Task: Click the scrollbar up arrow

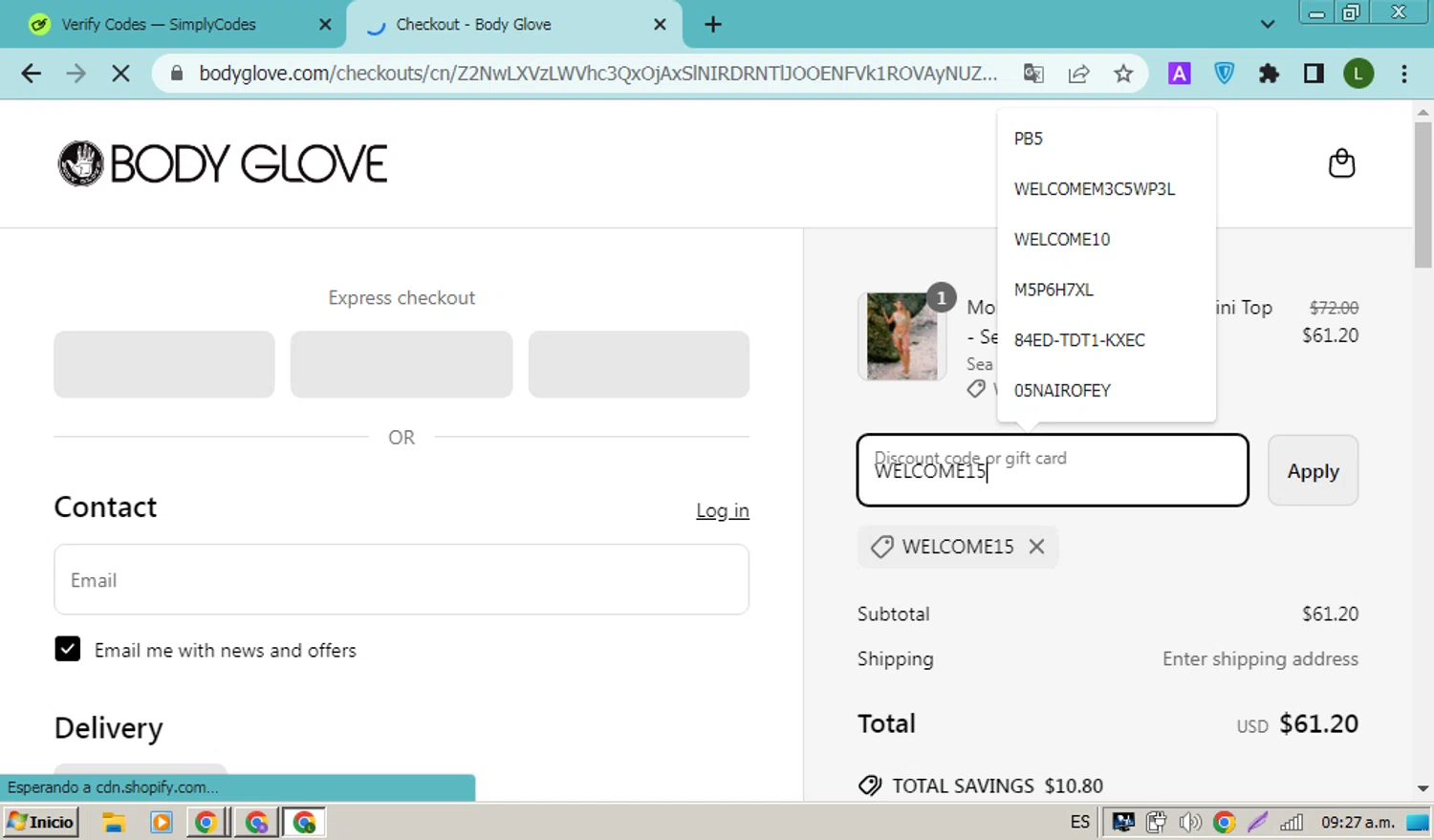Action: tap(1423, 112)
